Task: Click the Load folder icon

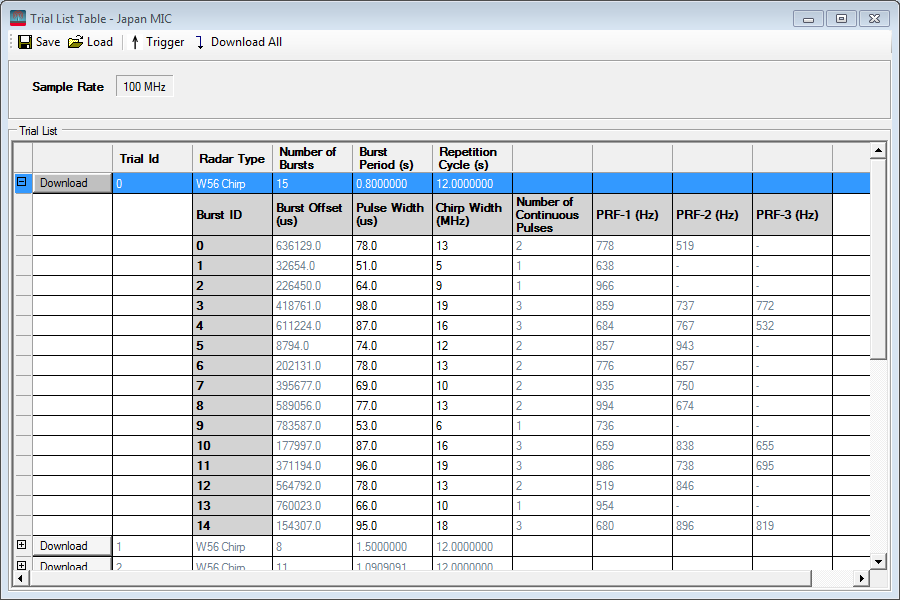Action: click(x=75, y=42)
